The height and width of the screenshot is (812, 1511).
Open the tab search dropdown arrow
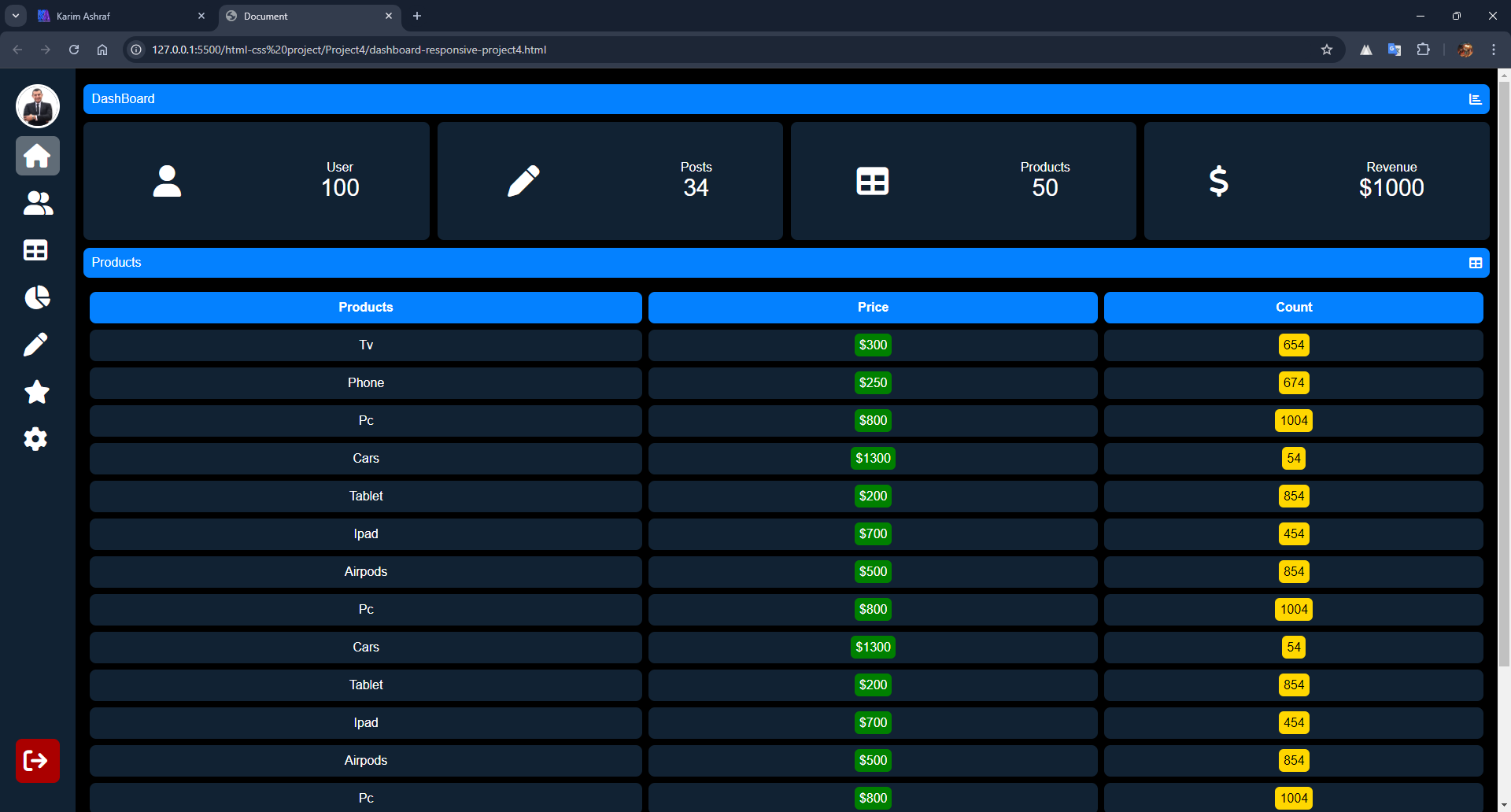(x=15, y=16)
